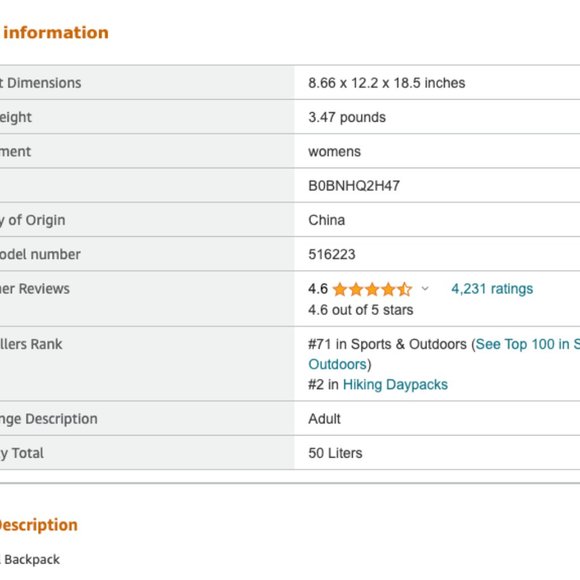Open See Top 100 in Sports link
The image size is (580, 580).
(527, 344)
